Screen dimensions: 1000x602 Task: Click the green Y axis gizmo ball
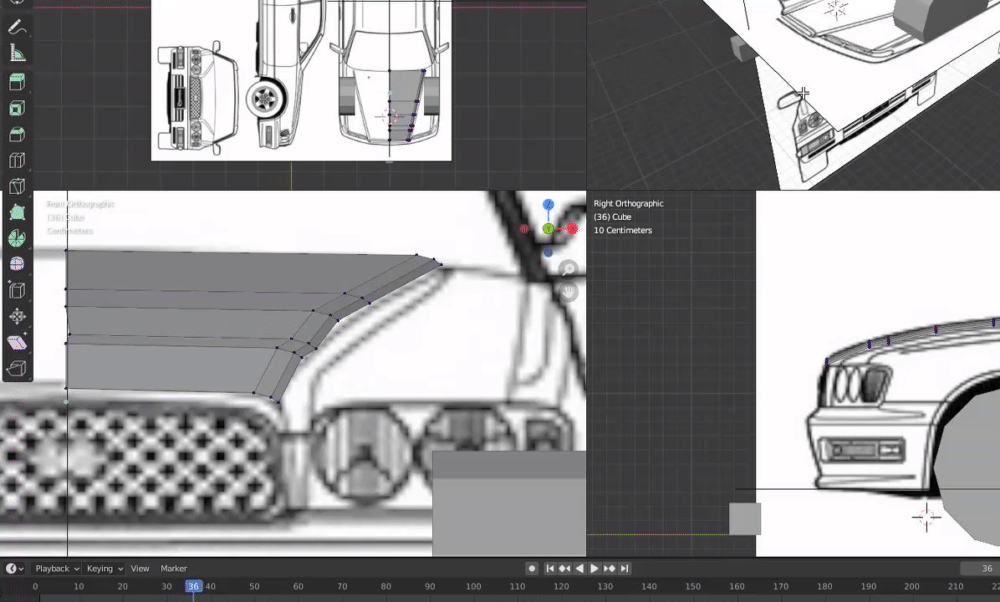point(548,228)
